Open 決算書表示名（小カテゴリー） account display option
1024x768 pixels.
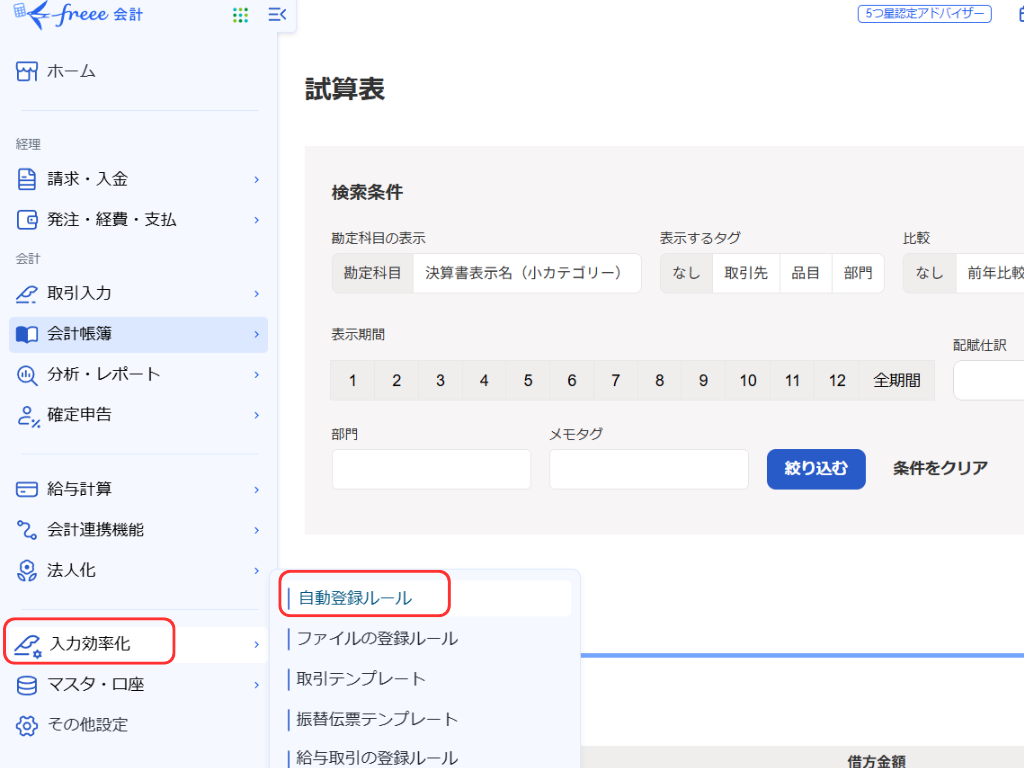526,273
